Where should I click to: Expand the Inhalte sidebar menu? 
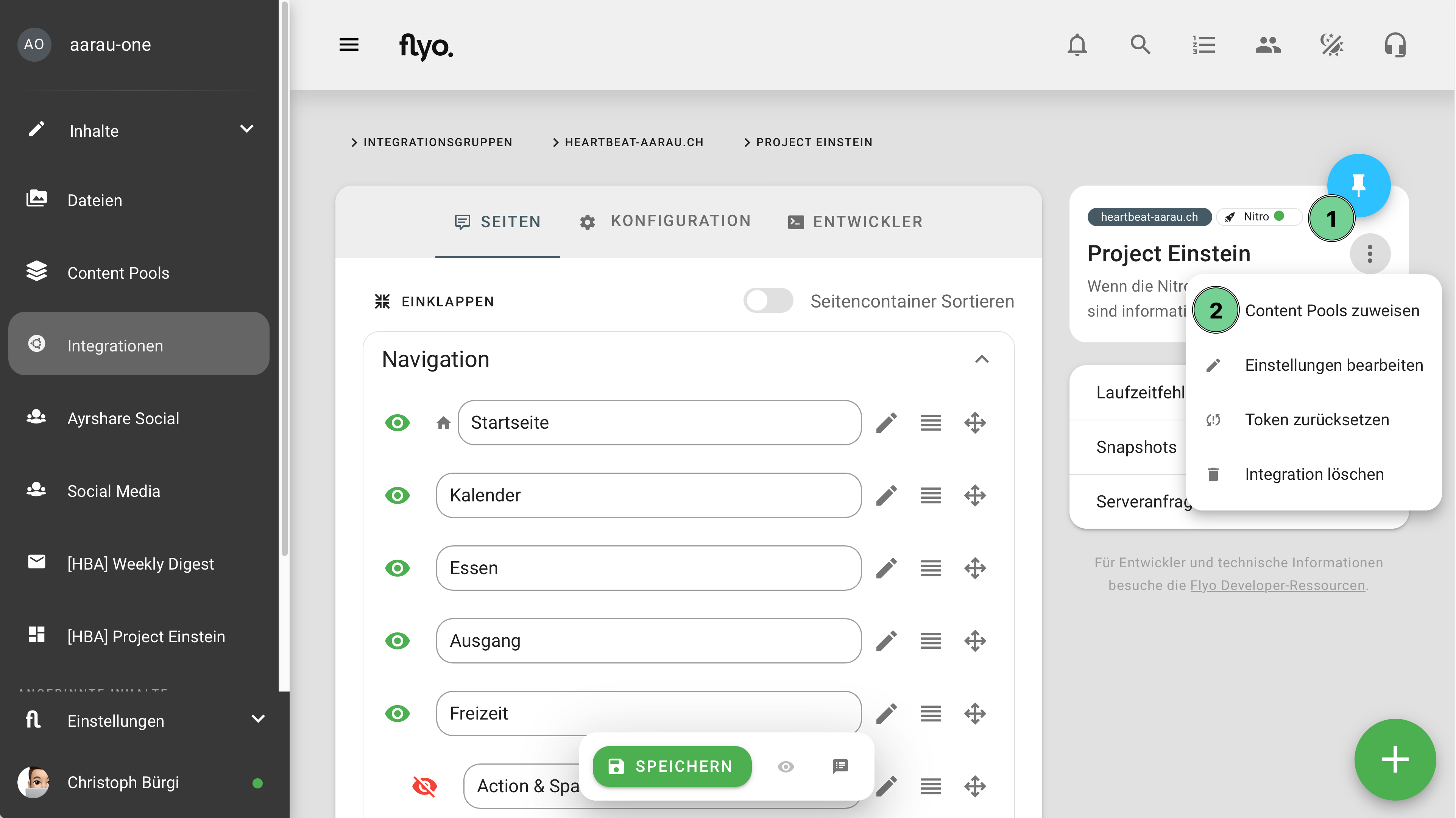(246, 130)
